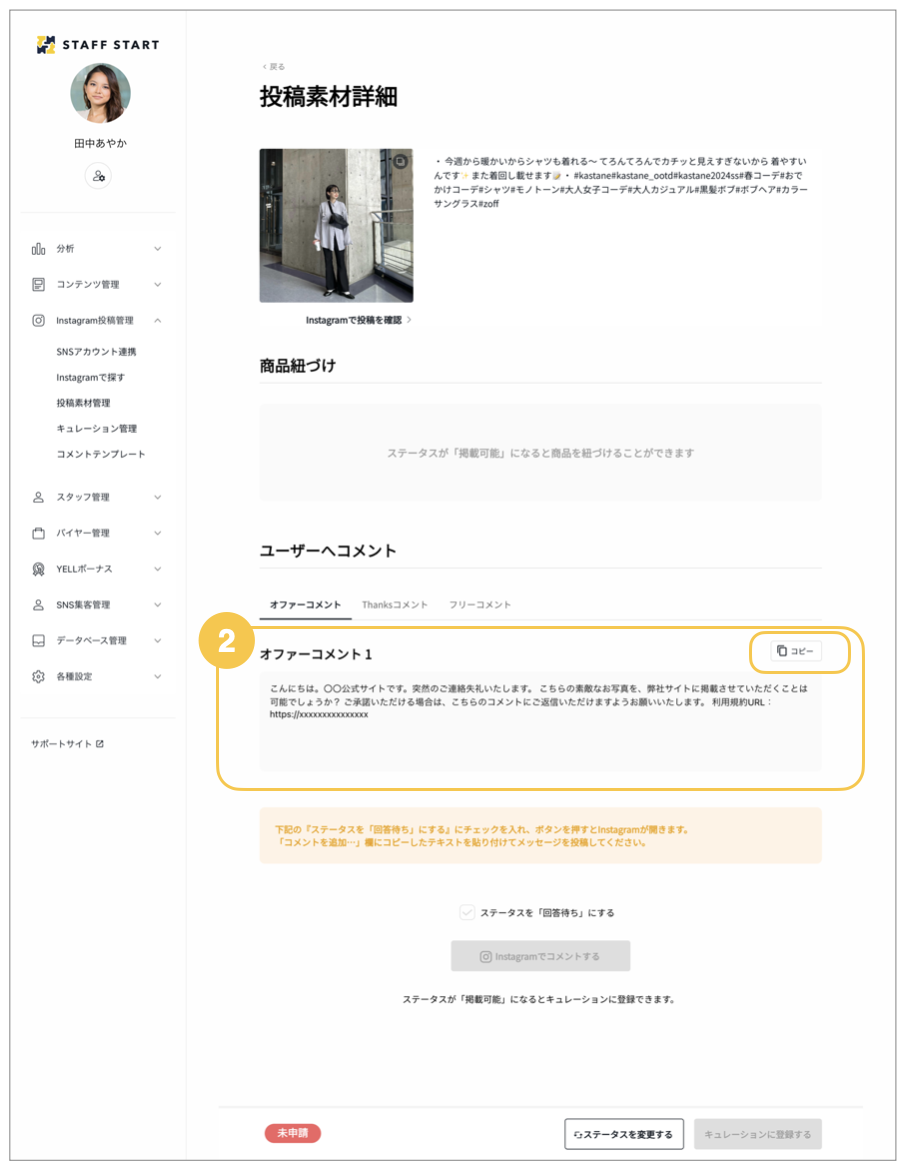Image resolution: width=908 pixels, height=1176 pixels.
Task: Click the user settings icon below the name
Action: (98, 176)
